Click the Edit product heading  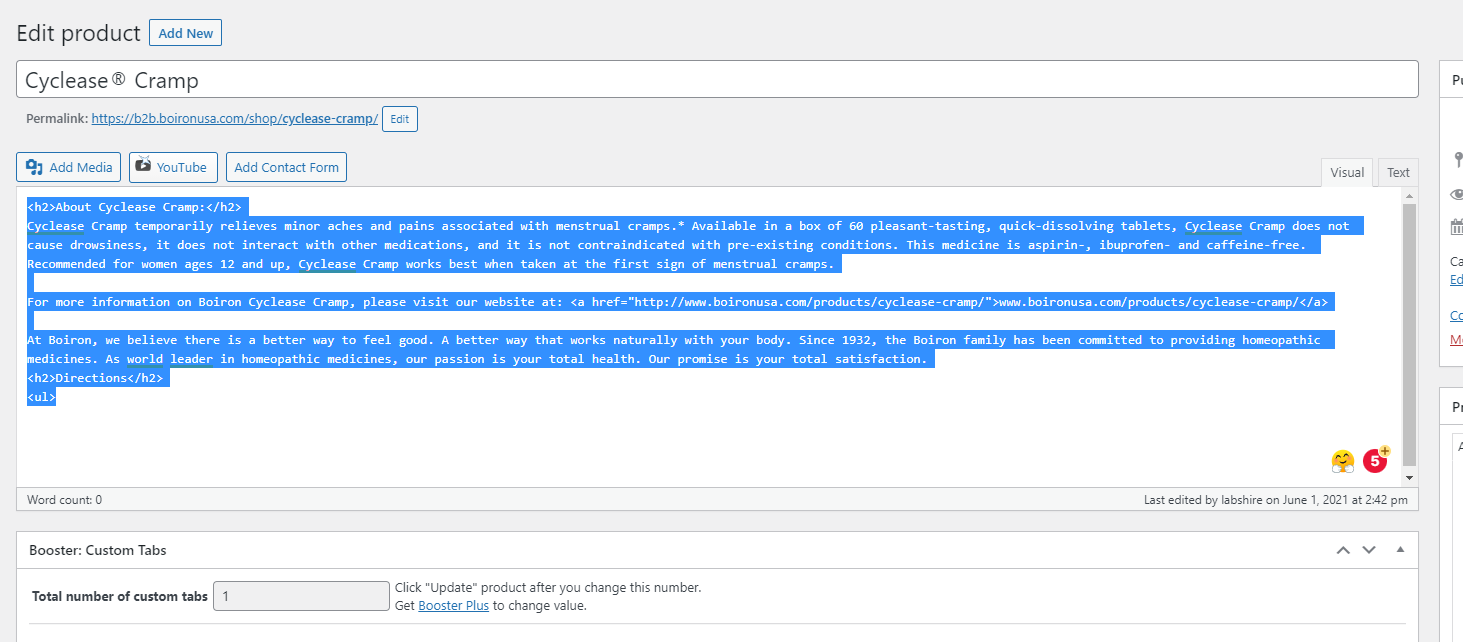pyautogui.click(x=78, y=33)
